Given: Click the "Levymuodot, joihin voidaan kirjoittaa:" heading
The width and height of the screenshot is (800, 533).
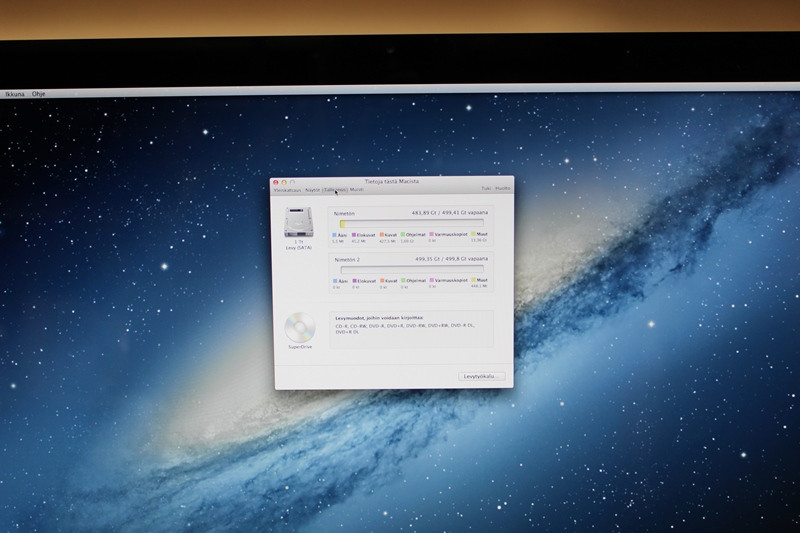Looking at the screenshot, I should coord(380,318).
